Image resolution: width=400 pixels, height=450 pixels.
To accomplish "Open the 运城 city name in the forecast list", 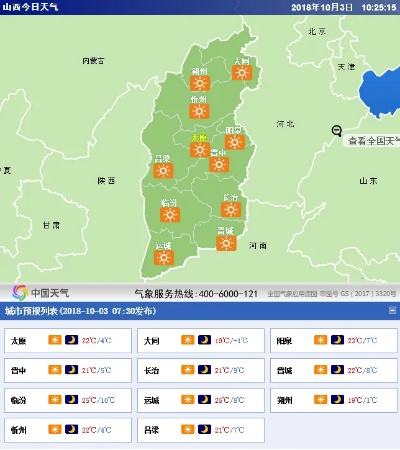I will click(151, 400).
